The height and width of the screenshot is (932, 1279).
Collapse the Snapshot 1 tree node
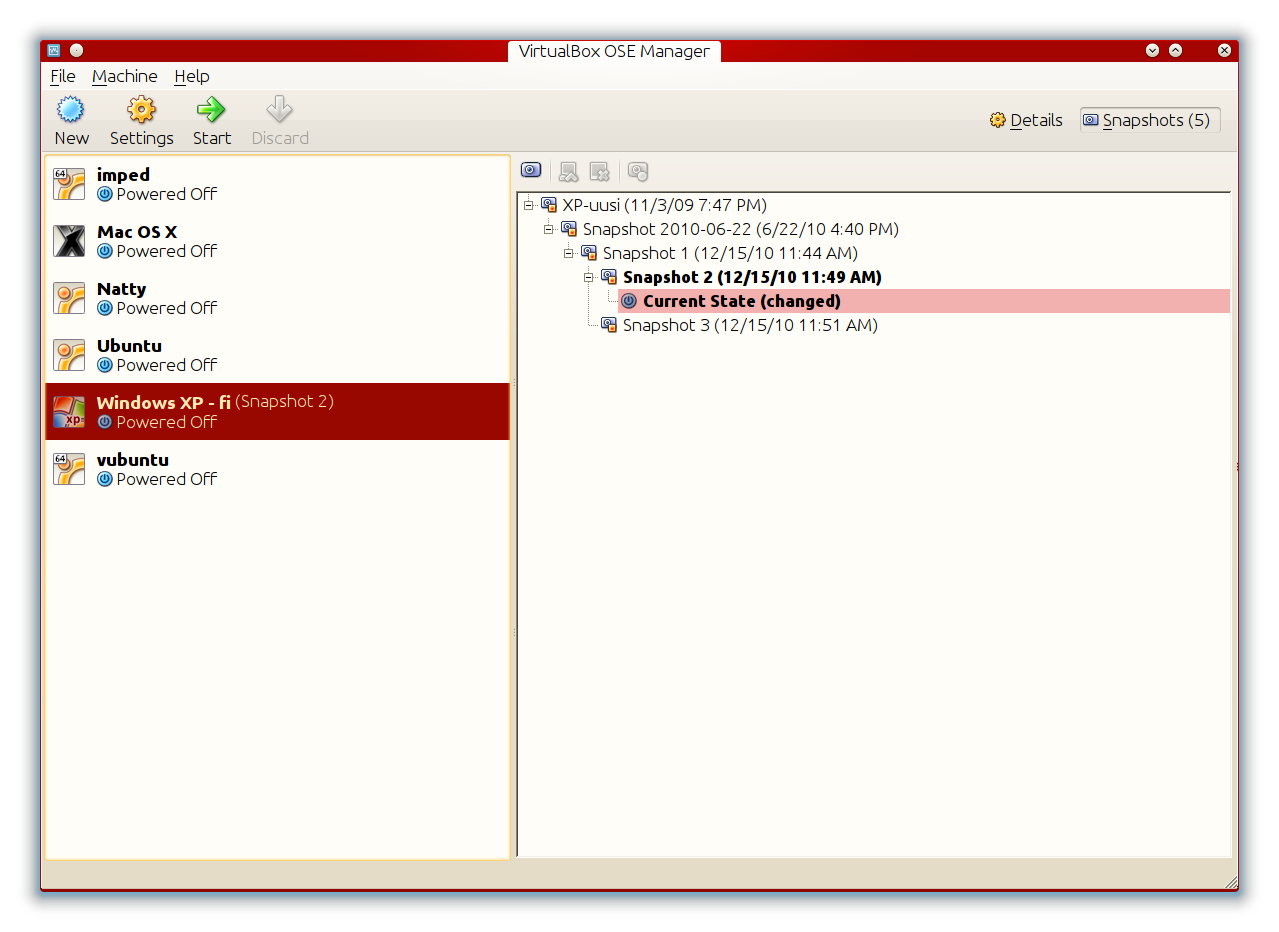tap(569, 253)
